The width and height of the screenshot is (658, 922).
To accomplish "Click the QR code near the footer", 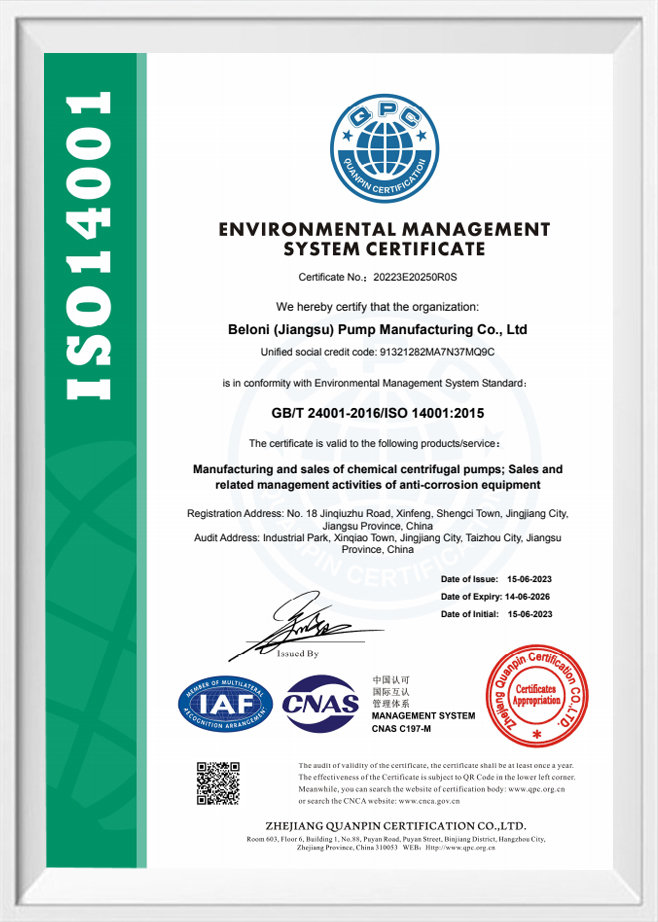I will pyautogui.click(x=218, y=783).
